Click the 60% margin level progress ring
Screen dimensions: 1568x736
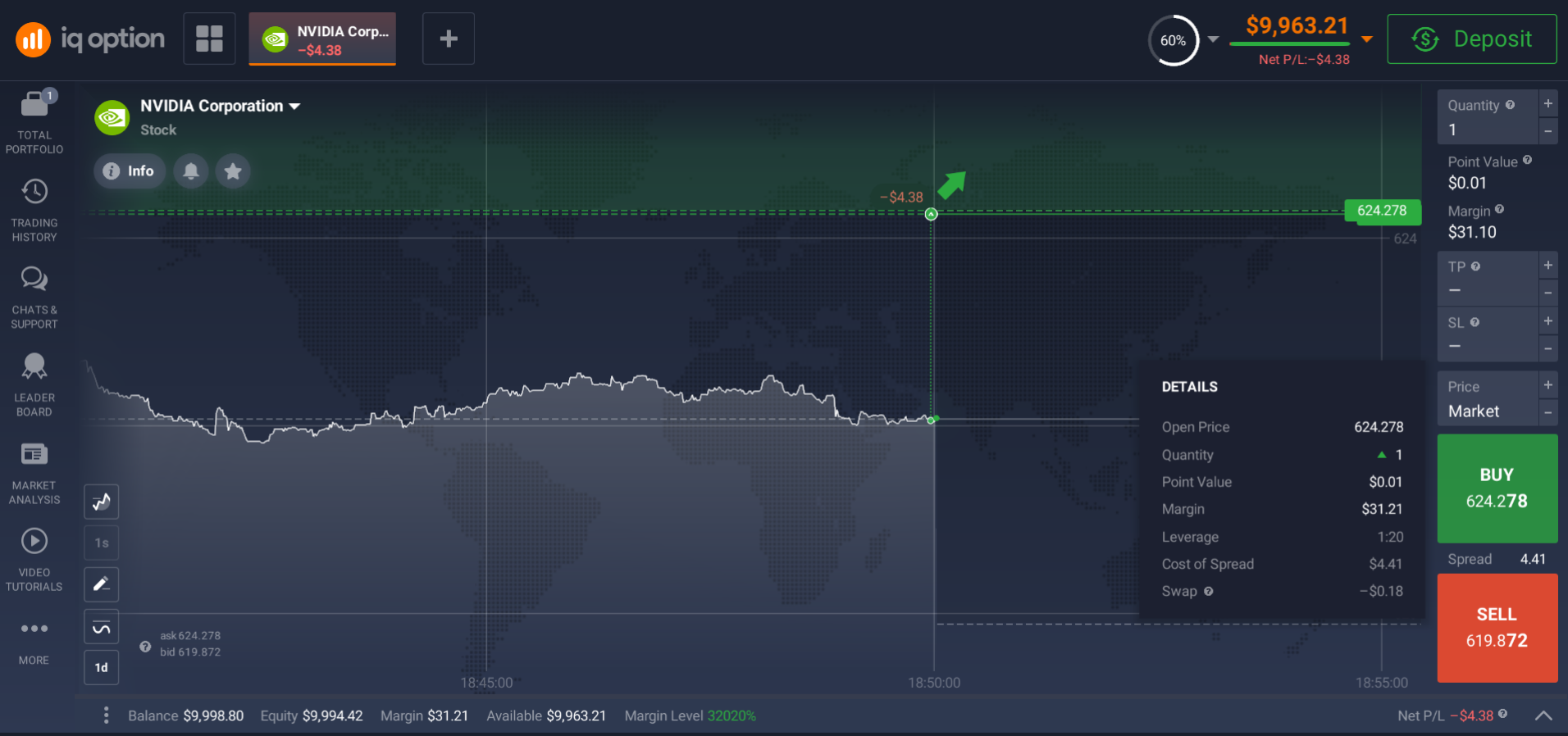(x=1174, y=40)
